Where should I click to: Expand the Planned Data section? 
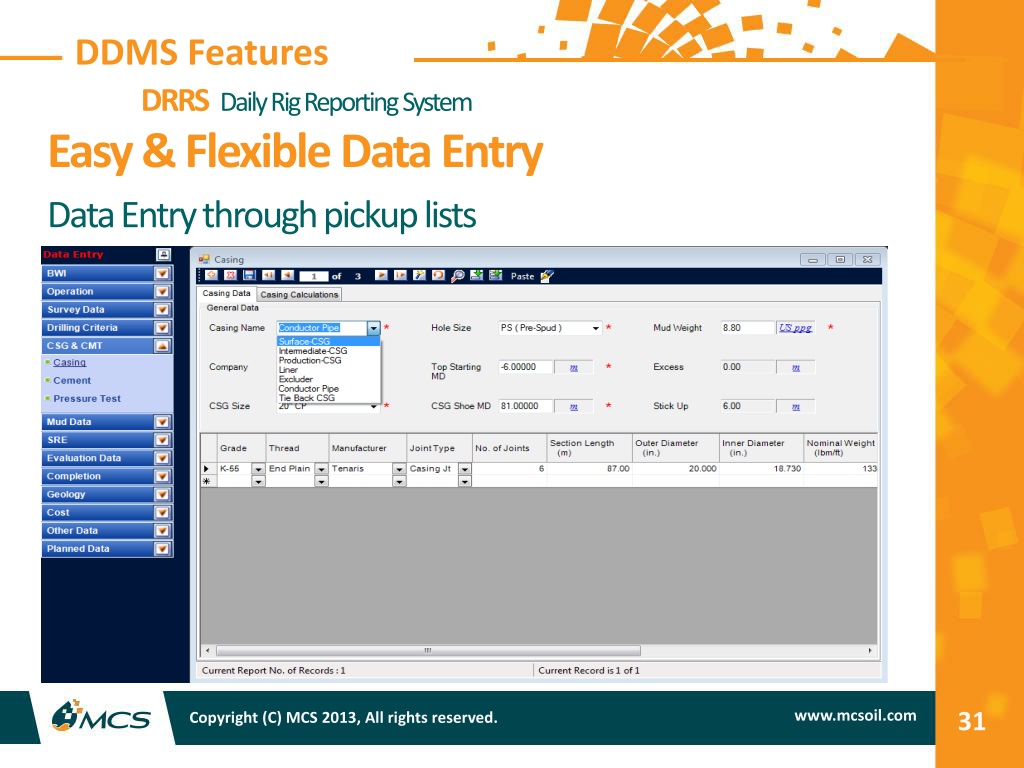162,549
